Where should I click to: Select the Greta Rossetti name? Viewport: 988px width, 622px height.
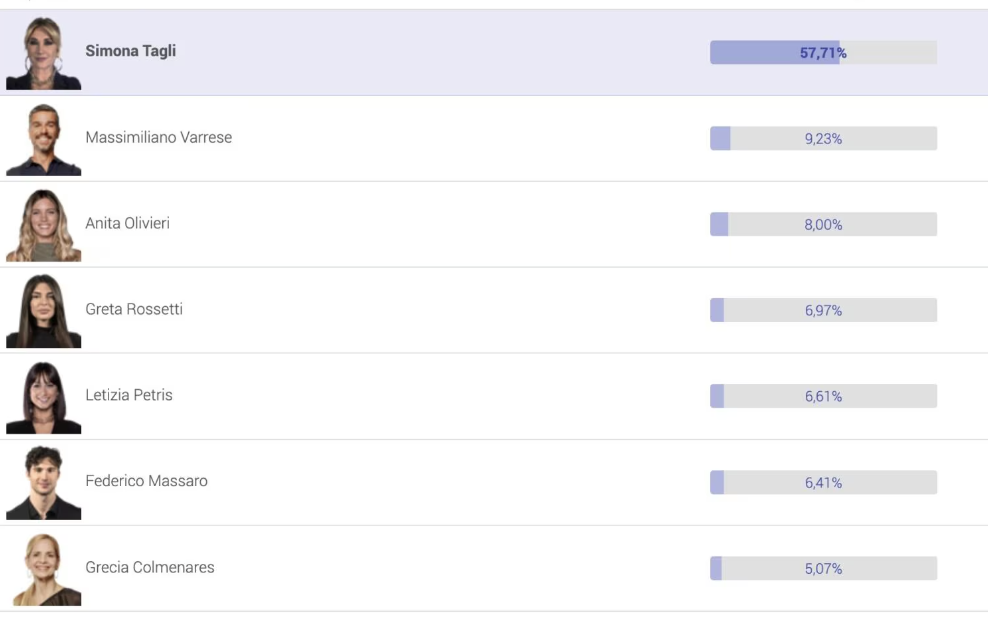134,309
